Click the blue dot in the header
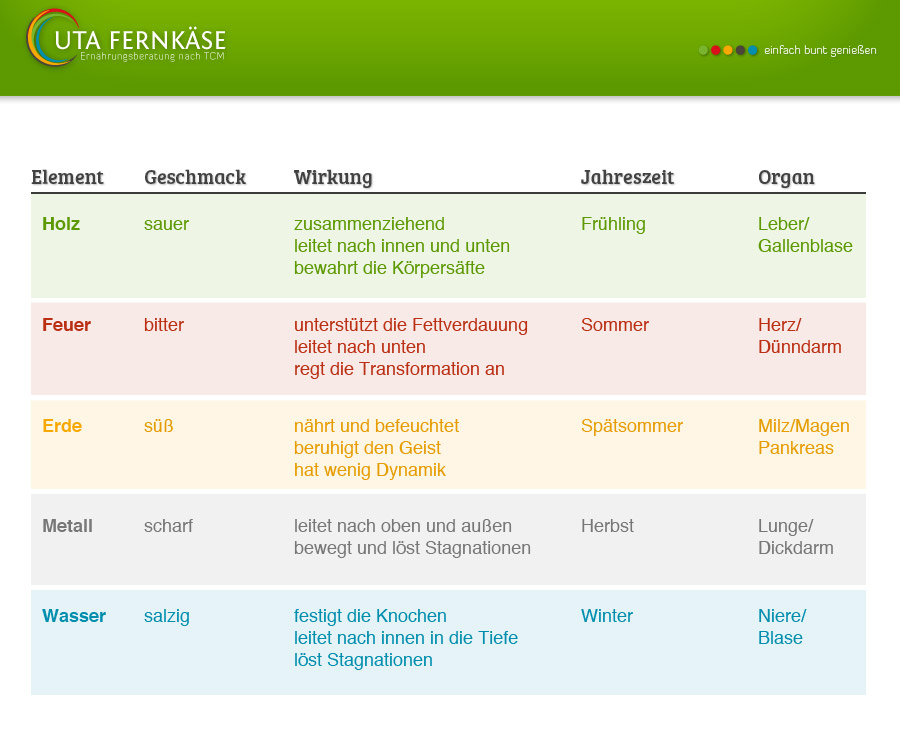 coord(753,50)
